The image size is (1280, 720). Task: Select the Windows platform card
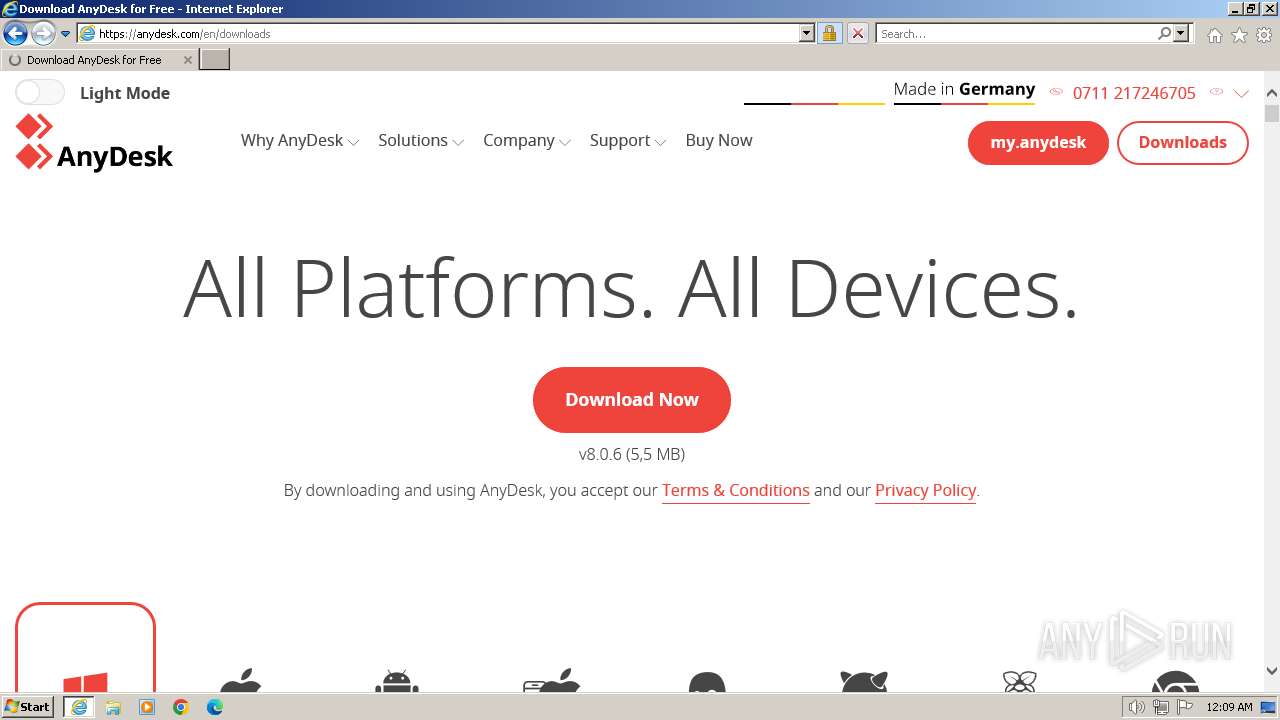click(85, 648)
